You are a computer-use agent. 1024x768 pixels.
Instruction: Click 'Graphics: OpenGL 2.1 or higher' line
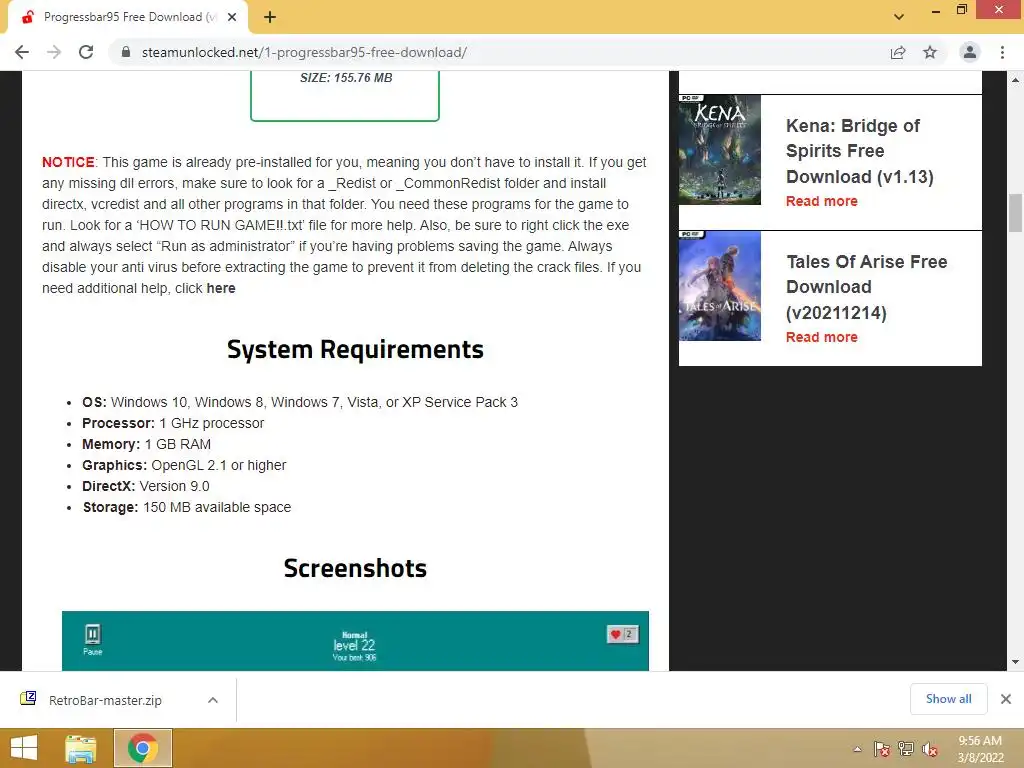[184, 465]
